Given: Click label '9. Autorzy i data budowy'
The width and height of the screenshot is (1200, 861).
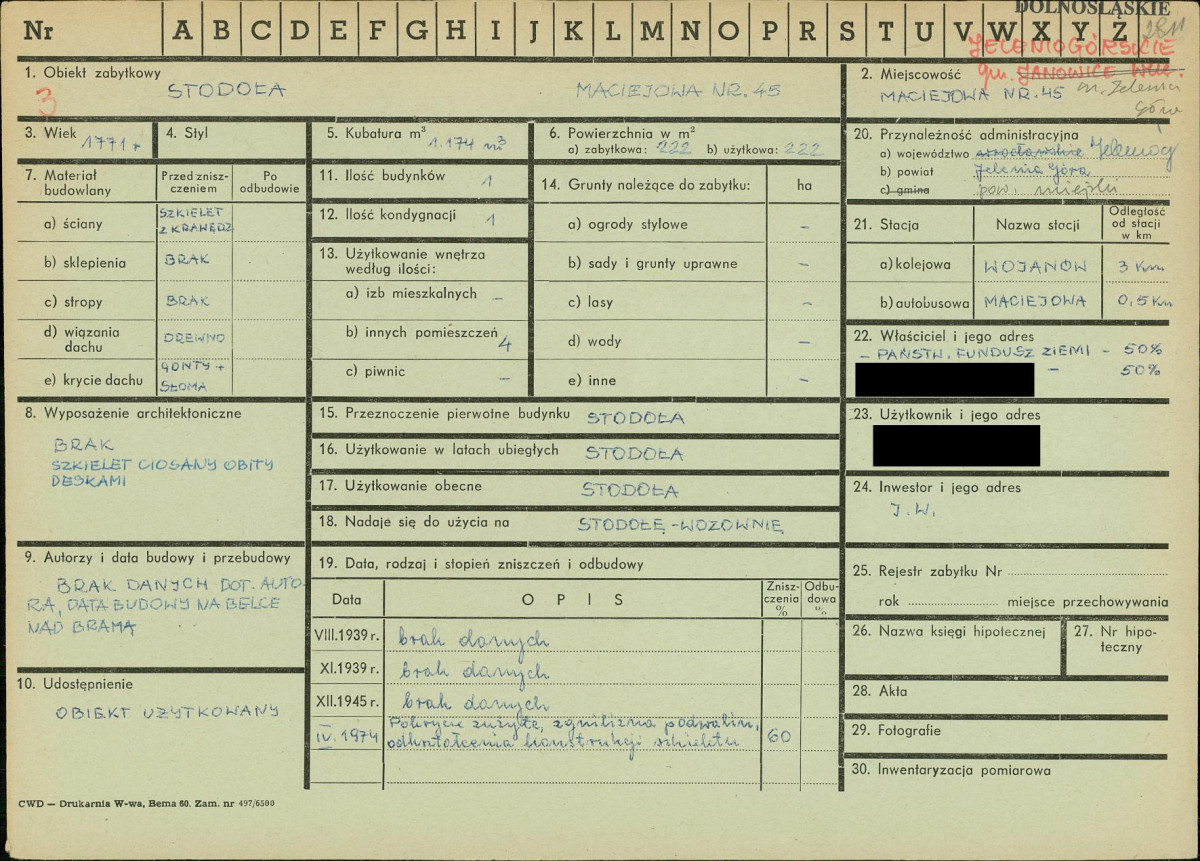Looking at the screenshot, I should click(158, 559).
